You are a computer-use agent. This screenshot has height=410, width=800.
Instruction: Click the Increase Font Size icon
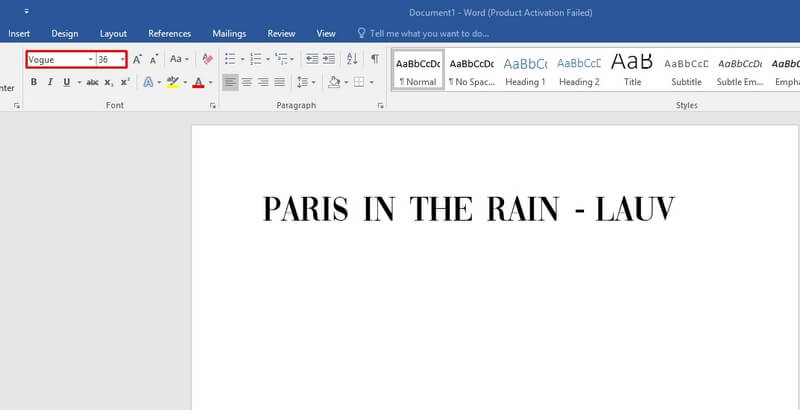tap(138, 60)
